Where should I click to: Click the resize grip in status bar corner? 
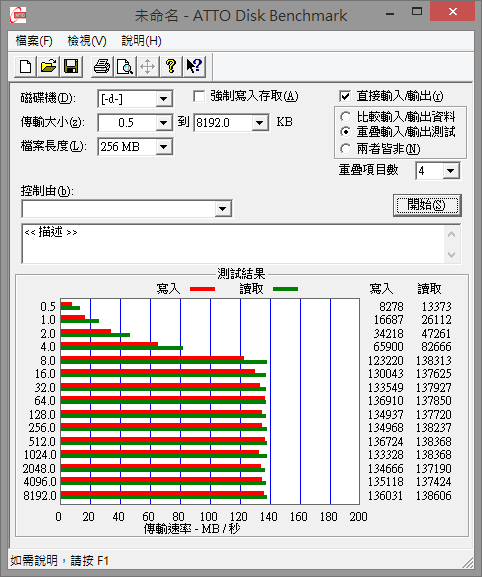tap(468, 563)
